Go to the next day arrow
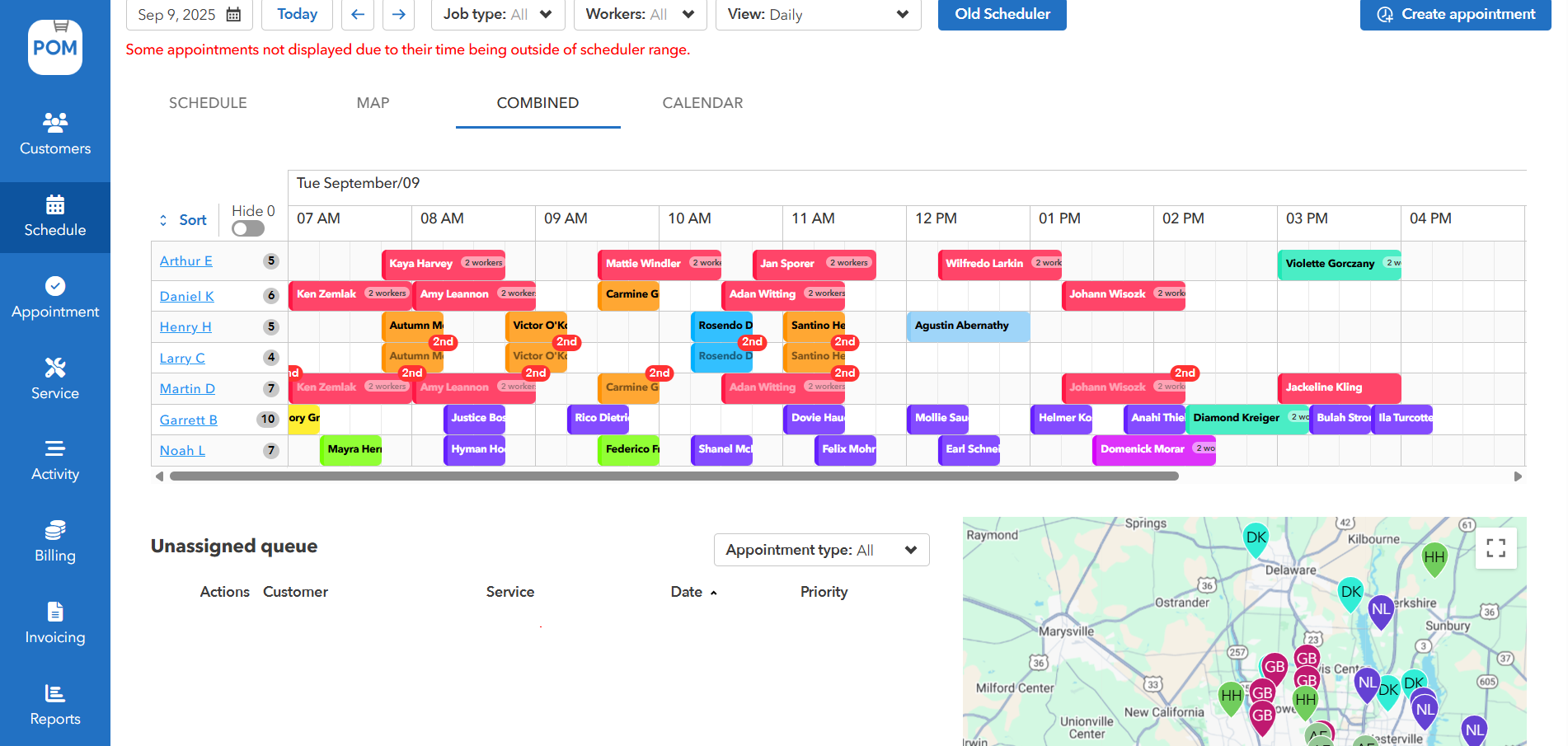The height and width of the screenshot is (746, 1568). point(398,14)
